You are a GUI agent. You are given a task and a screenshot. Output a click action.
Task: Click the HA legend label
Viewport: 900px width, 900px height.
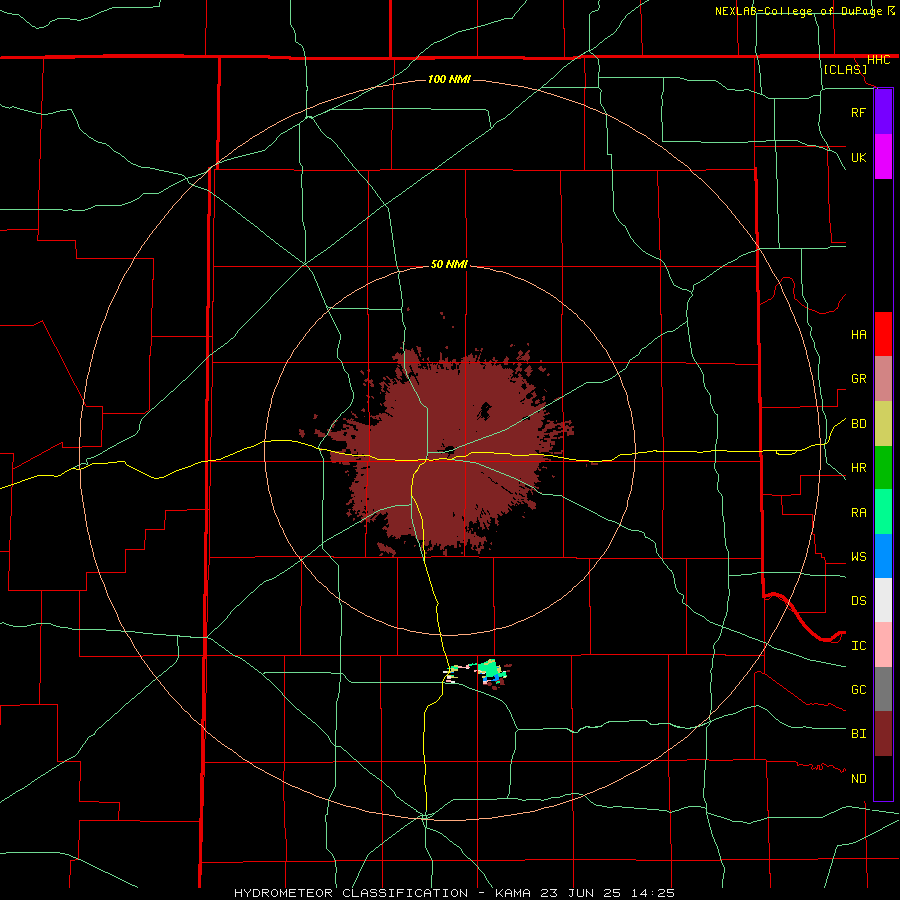tap(858, 335)
